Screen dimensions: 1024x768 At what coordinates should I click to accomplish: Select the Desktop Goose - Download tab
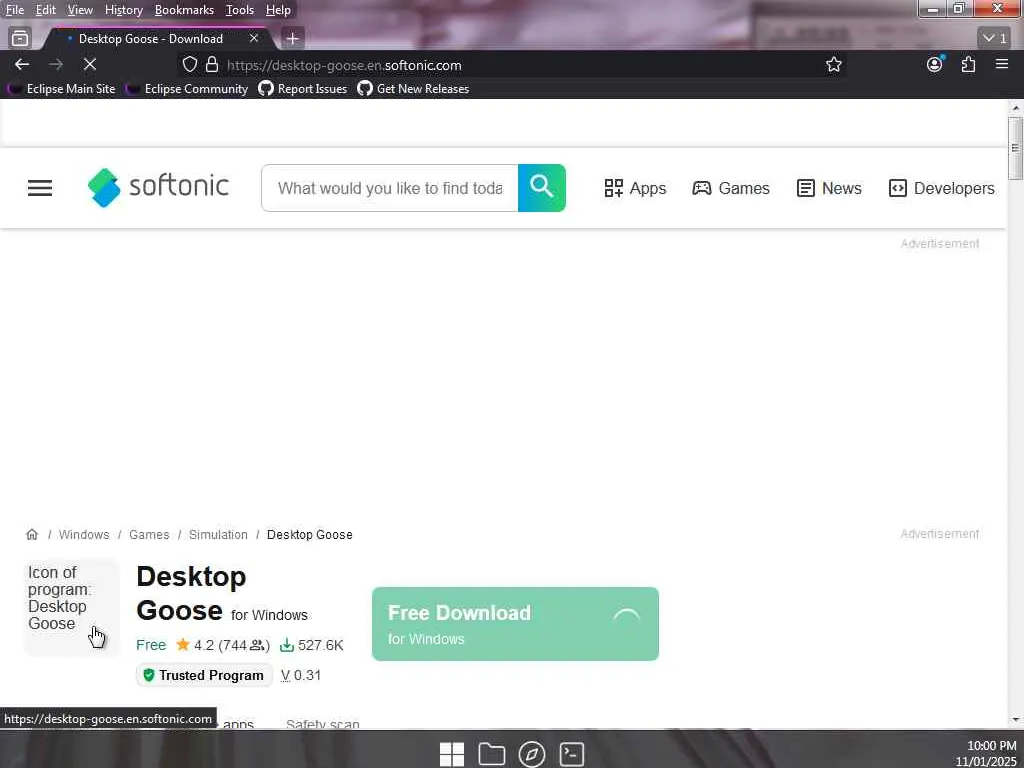pyautogui.click(x=151, y=39)
